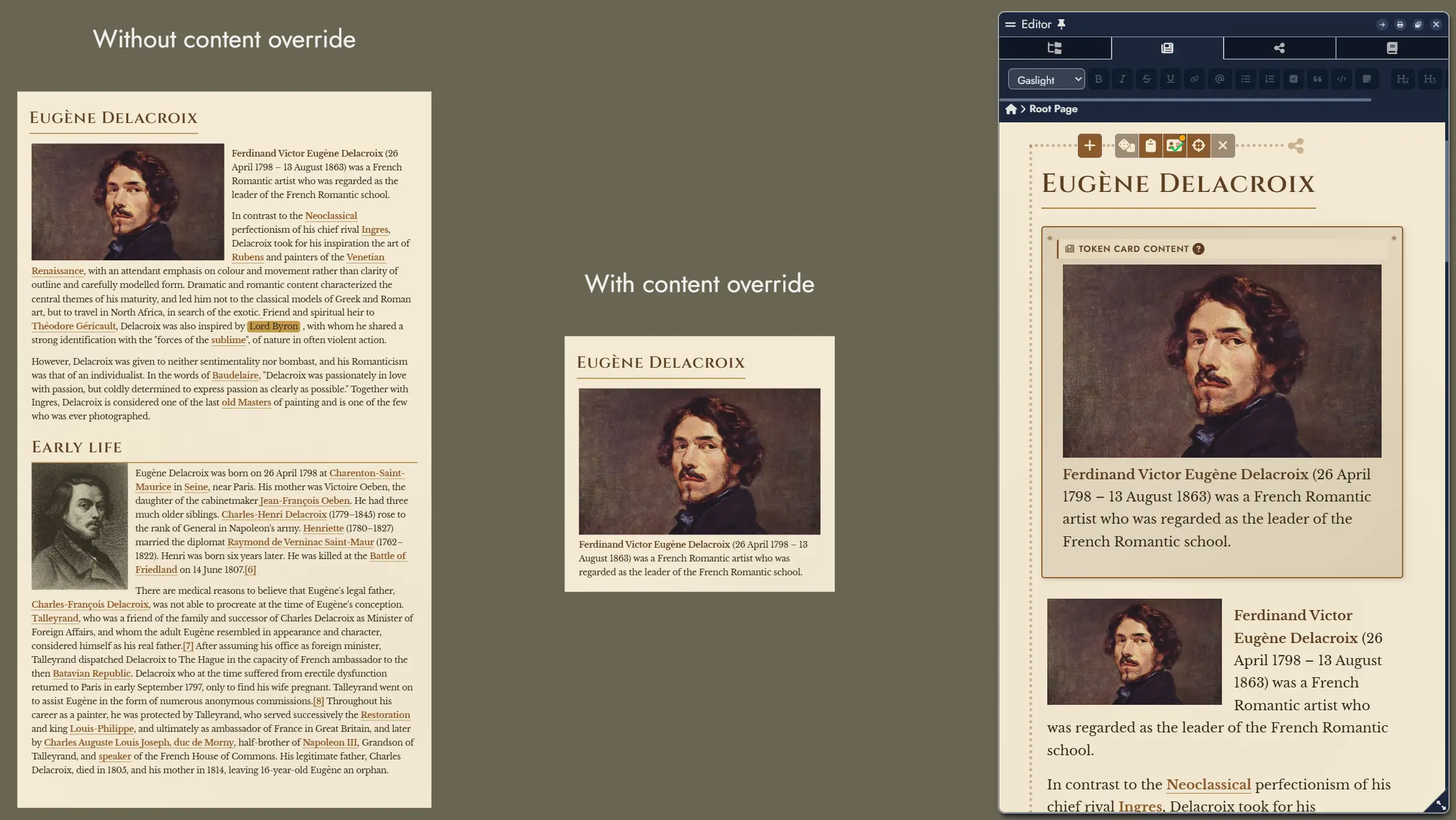This screenshot has height=820, width=1456.
Task: Toggle the numbered list formatting
Action: click(1269, 79)
